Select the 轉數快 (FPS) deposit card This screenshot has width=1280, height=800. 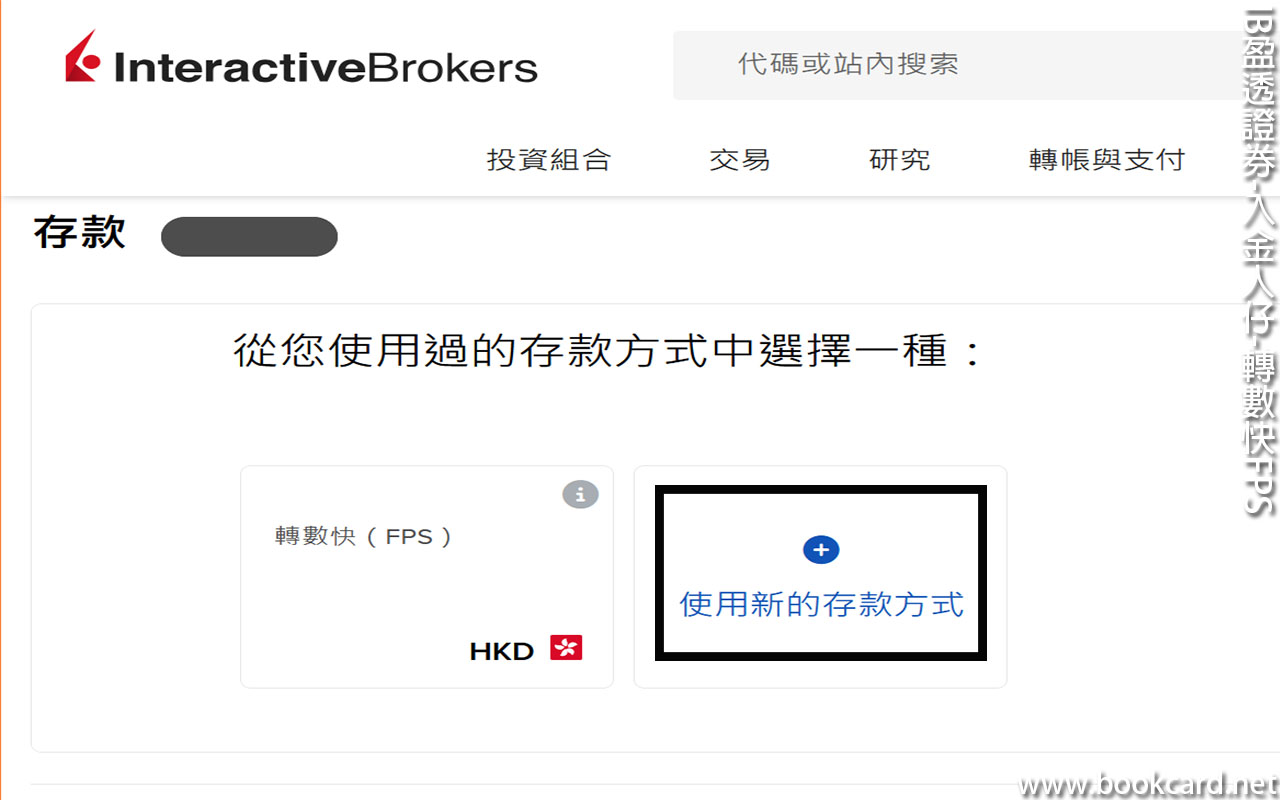[x=427, y=577]
